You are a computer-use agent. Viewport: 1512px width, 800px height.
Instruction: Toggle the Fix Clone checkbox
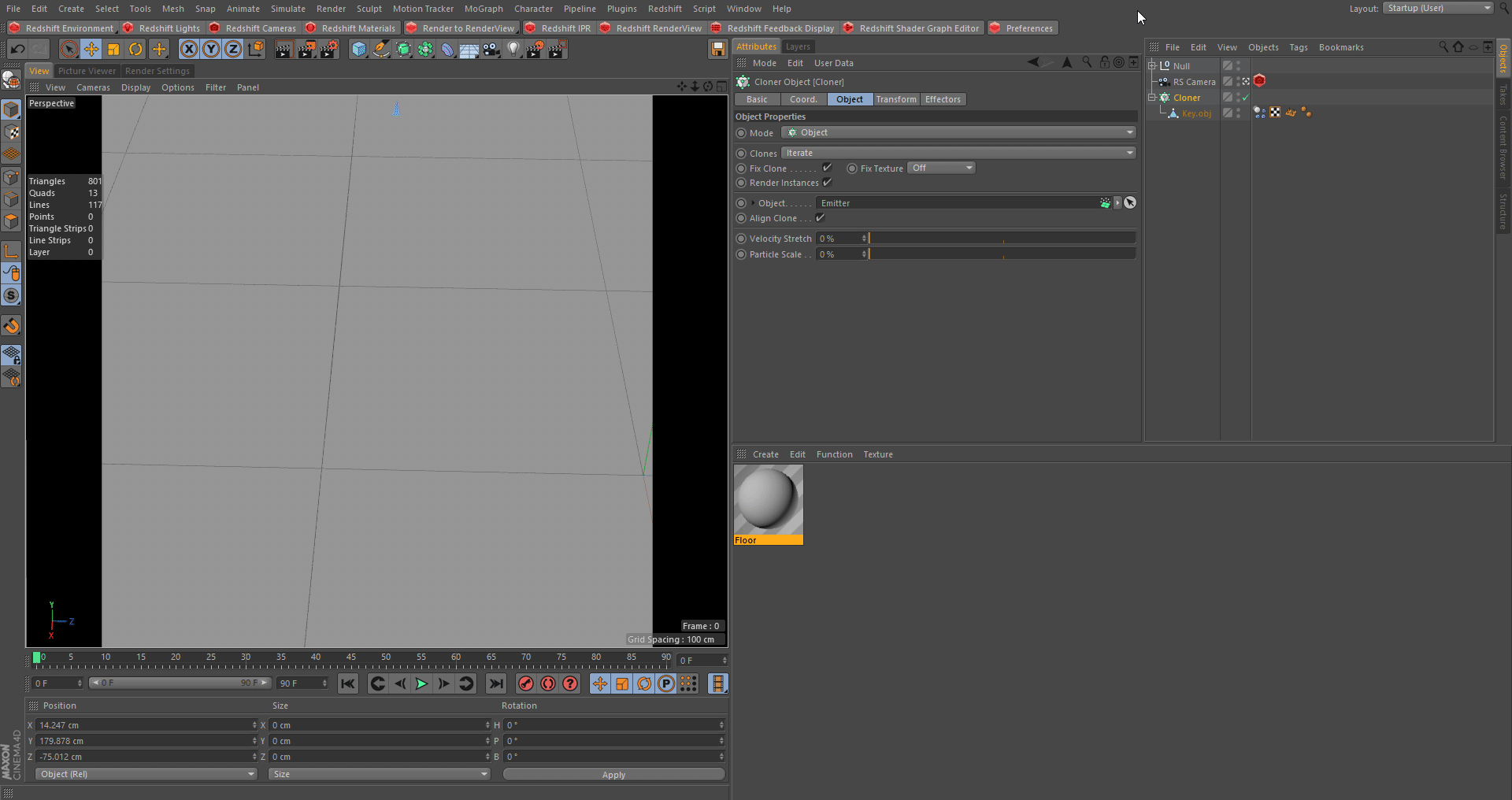pyautogui.click(x=827, y=168)
